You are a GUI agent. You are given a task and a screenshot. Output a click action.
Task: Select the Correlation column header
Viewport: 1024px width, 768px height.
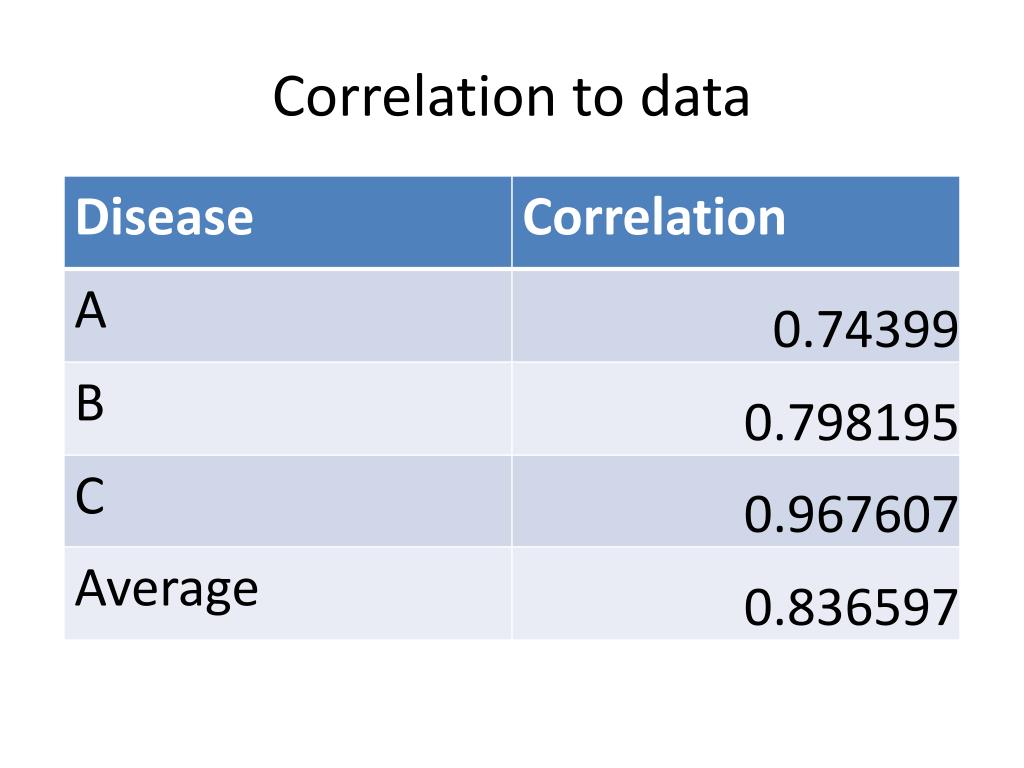pos(654,217)
